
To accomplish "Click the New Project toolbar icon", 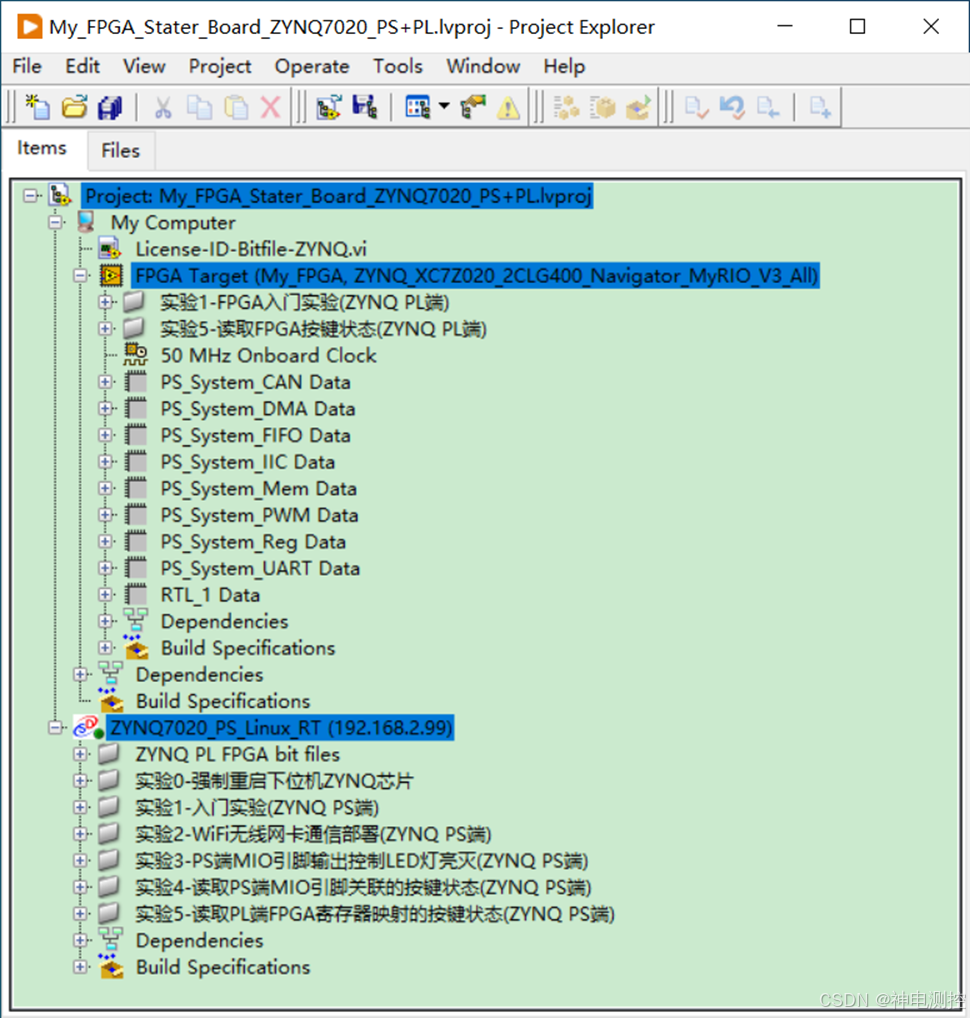I will click(x=38, y=107).
